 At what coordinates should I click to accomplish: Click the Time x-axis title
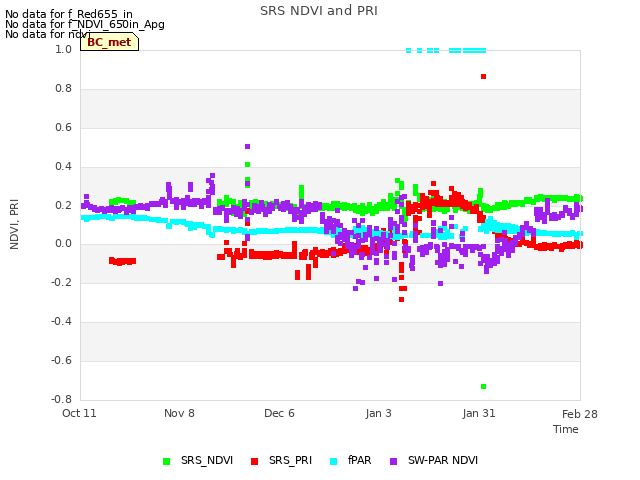tap(566, 429)
